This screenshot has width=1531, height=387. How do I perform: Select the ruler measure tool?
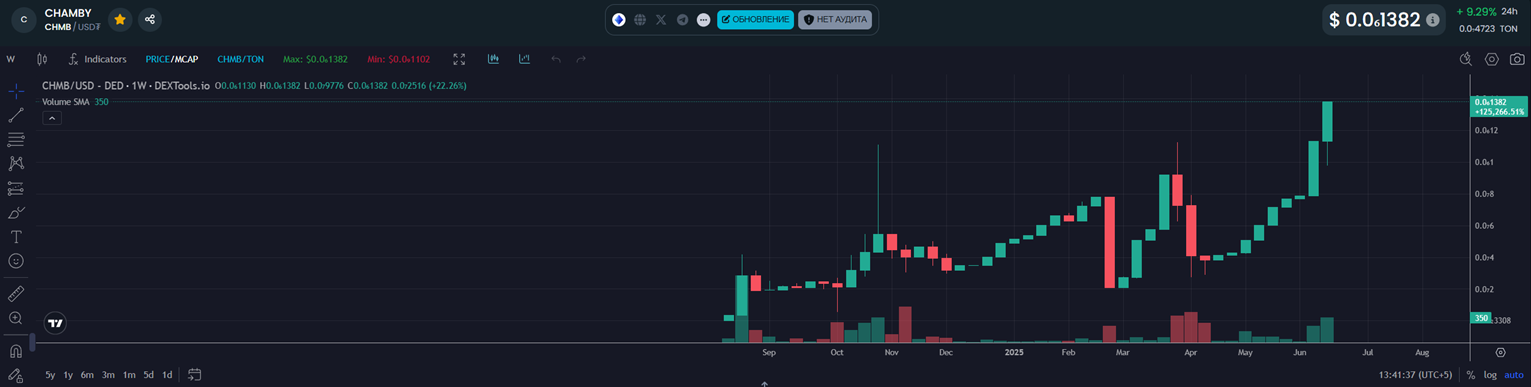coord(16,294)
